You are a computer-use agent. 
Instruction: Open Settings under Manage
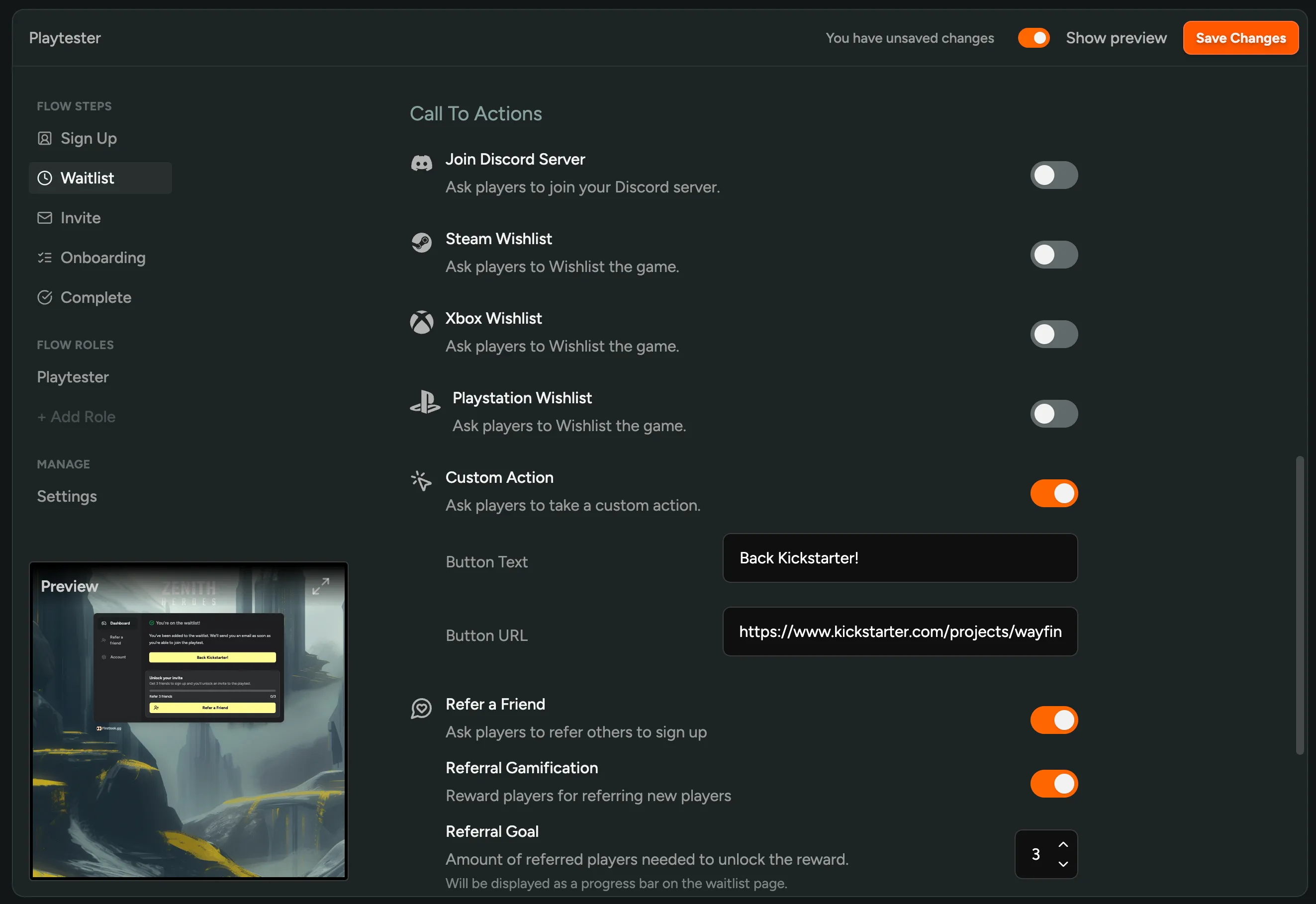coord(67,496)
